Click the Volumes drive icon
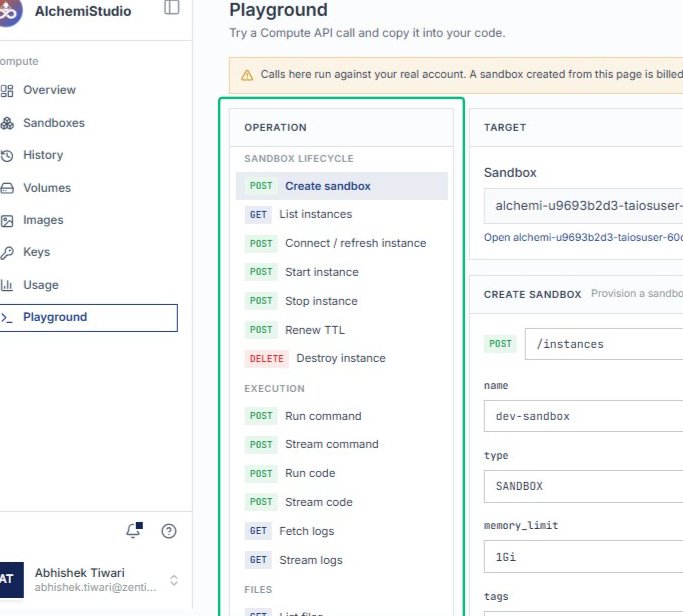683x616 pixels. [x=7, y=188]
